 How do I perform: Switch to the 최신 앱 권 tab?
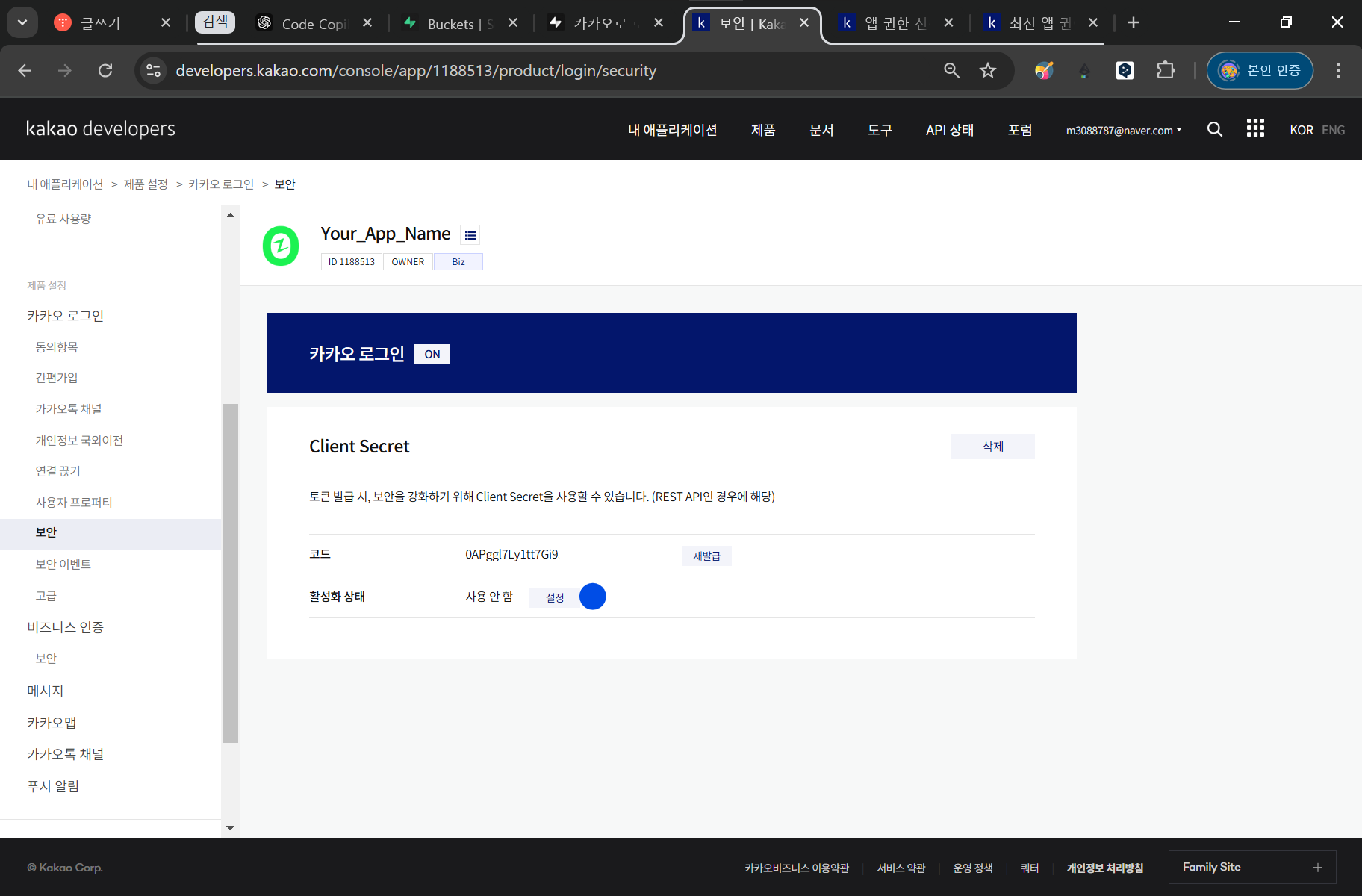(1039, 23)
